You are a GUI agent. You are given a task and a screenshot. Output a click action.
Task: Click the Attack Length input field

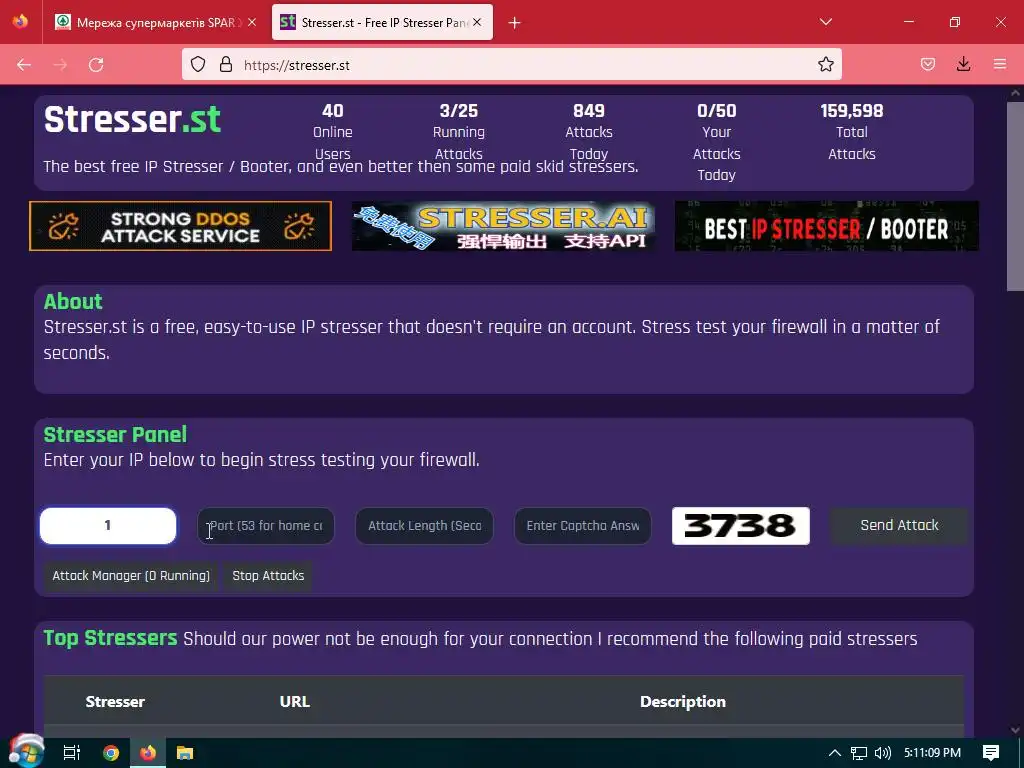coord(424,526)
